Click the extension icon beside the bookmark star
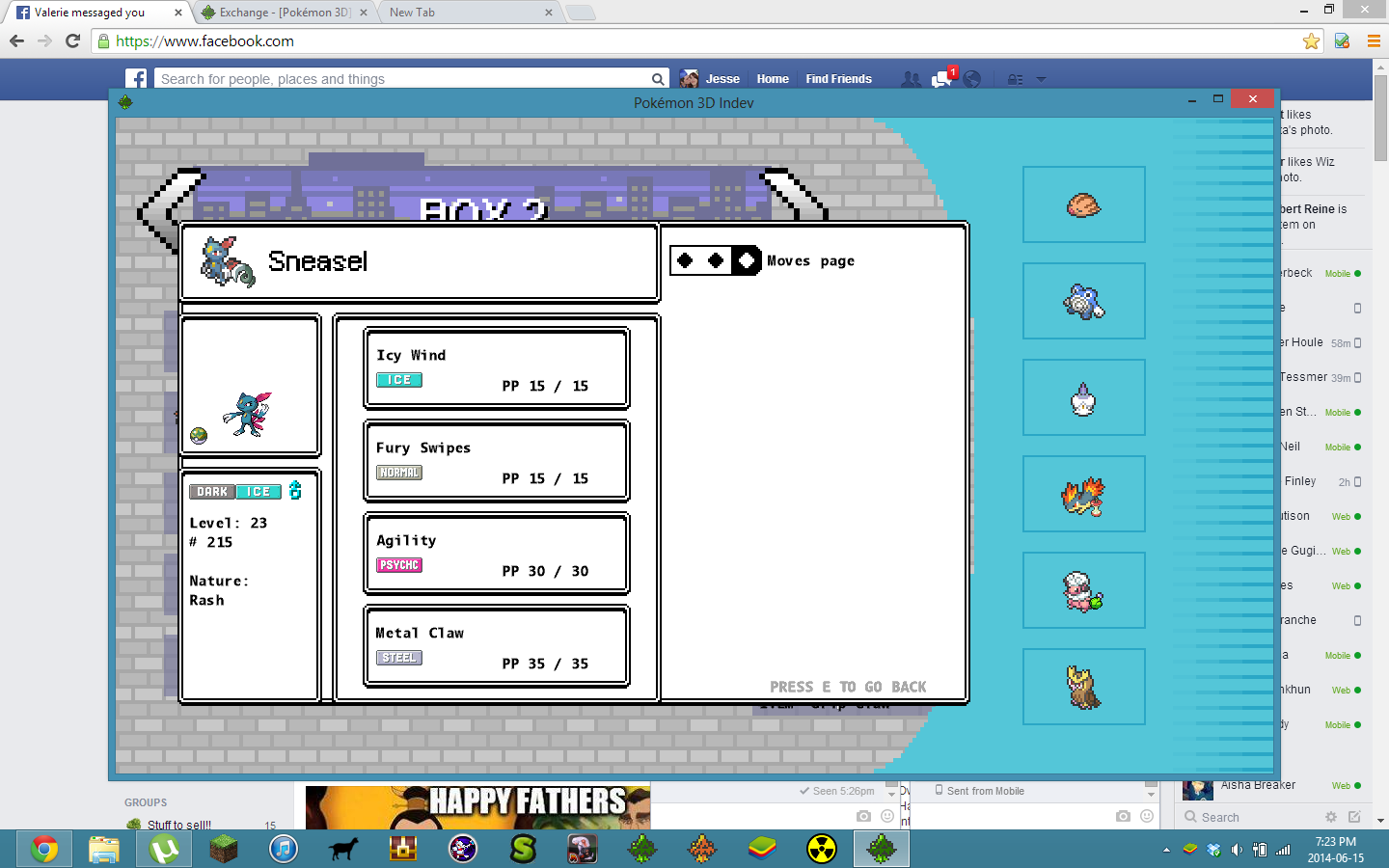 (1342, 41)
